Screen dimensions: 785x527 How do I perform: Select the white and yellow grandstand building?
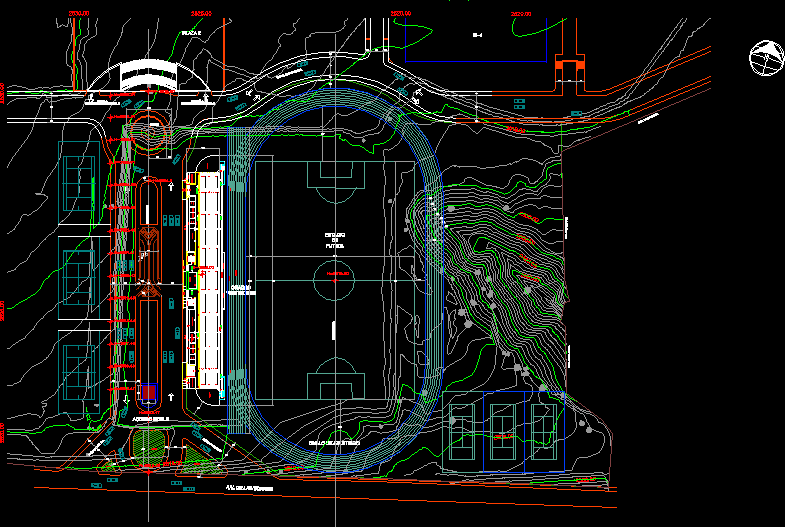click(x=209, y=279)
